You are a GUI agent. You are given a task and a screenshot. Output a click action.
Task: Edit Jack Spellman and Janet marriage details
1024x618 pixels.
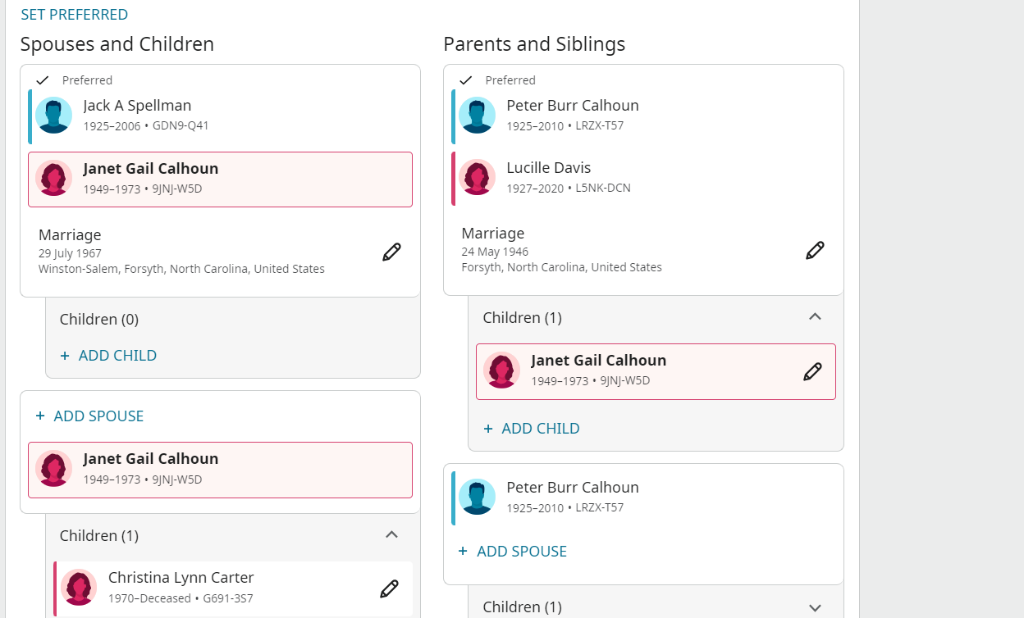(x=391, y=252)
